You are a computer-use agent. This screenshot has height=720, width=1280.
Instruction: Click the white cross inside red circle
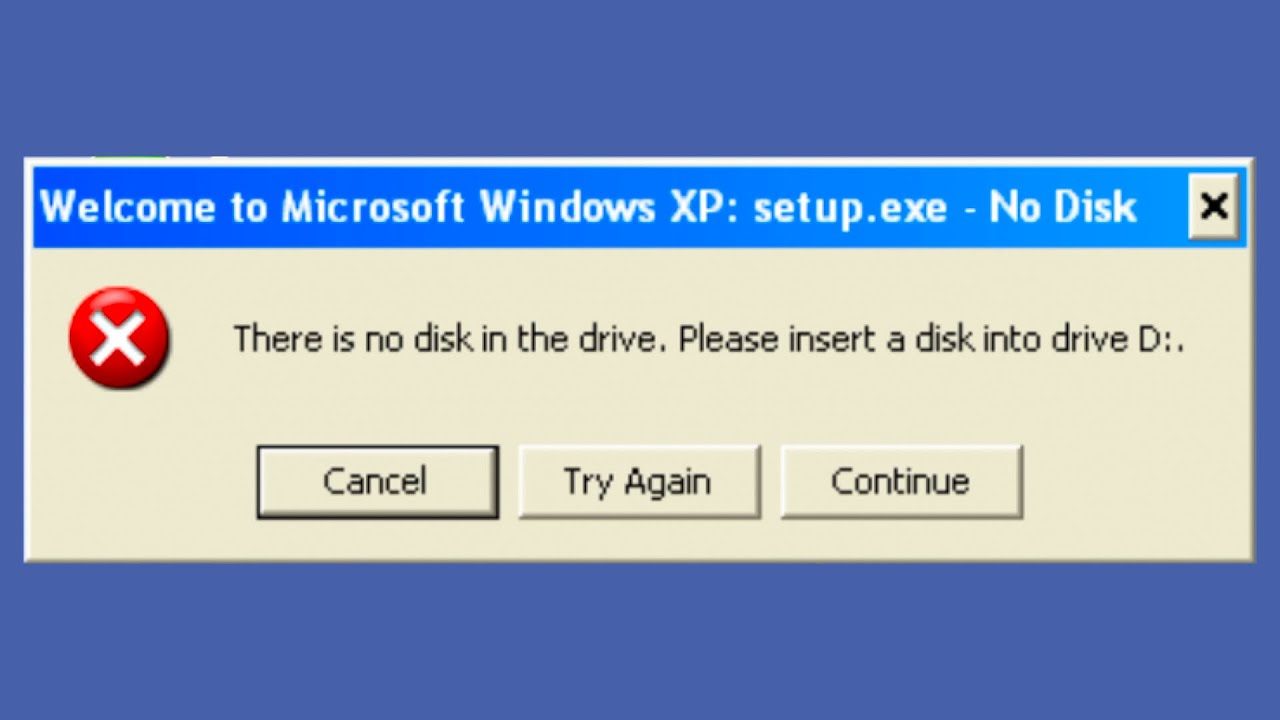point(119,339)
